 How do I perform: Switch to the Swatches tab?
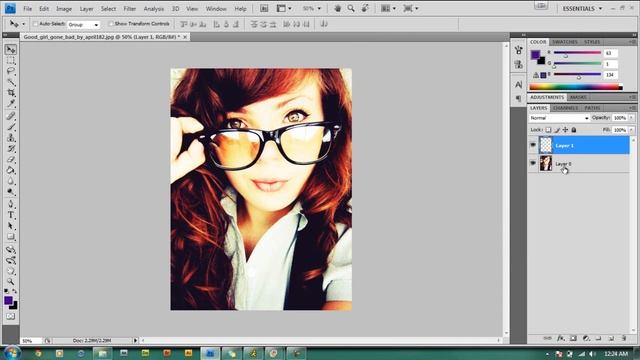pos(564,42)
